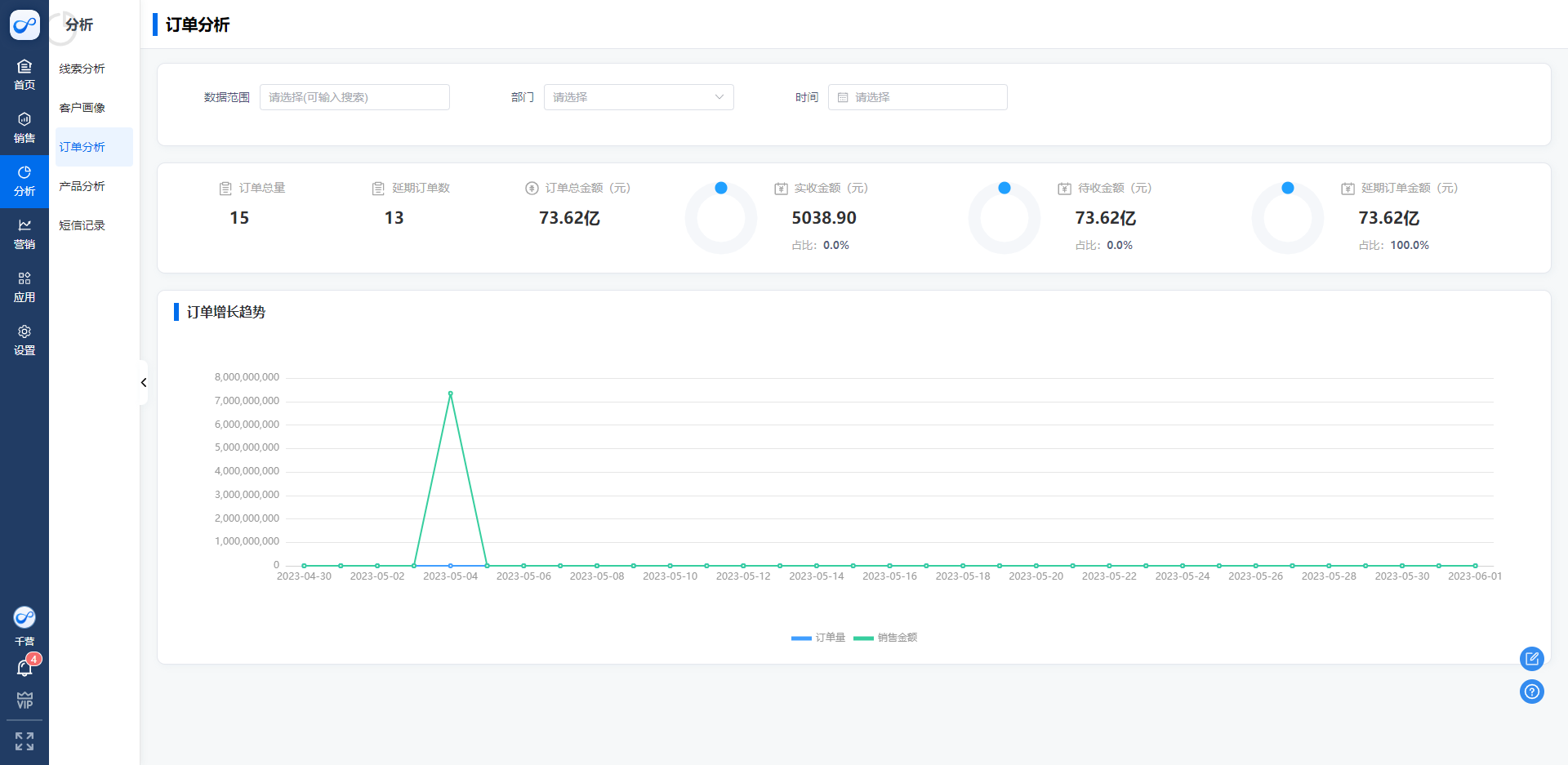This screenshot has height=765, width=1568.
Task: Switch to 线索分析 menu item
Action: (x=82, y=69)
